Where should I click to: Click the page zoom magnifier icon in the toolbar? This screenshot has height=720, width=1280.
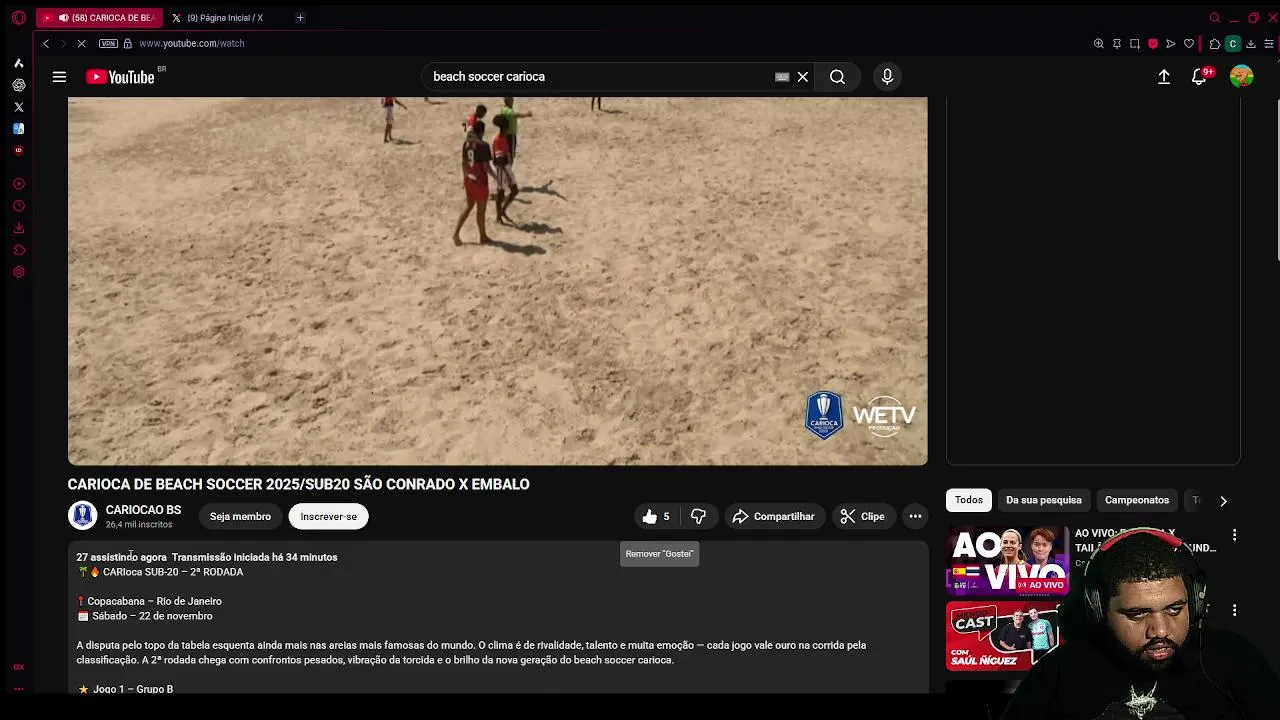tap(1098, 43)
